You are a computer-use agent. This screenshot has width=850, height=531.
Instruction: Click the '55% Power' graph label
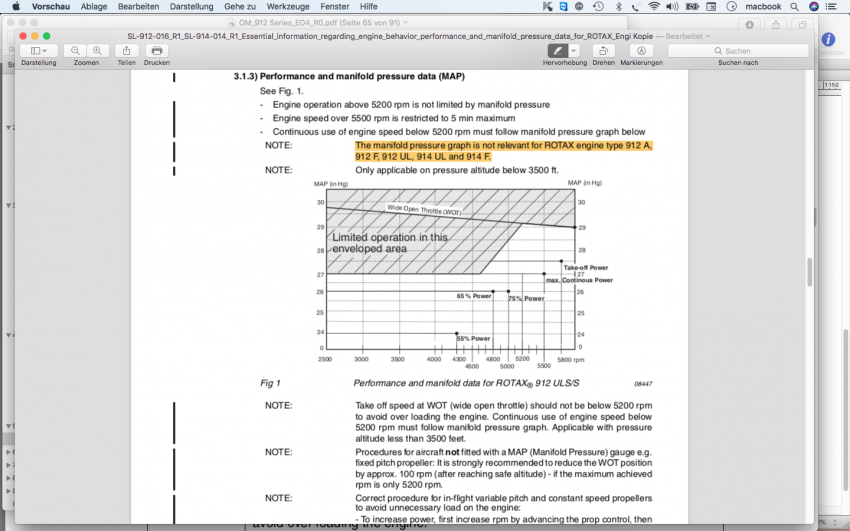click(x=473, y=339)
